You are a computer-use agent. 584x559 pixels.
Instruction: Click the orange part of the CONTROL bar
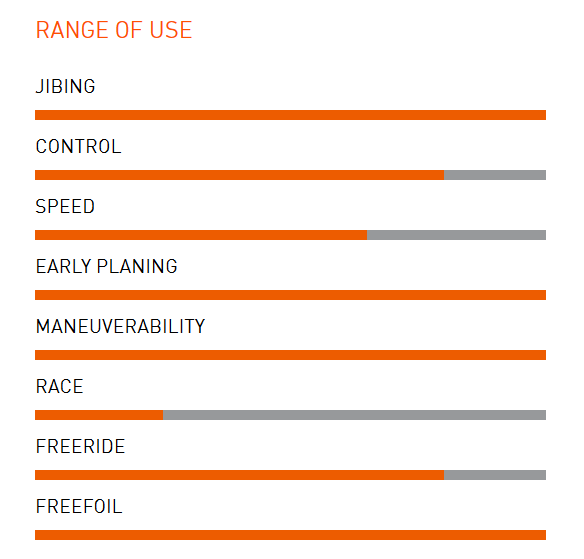coord(239,175)
